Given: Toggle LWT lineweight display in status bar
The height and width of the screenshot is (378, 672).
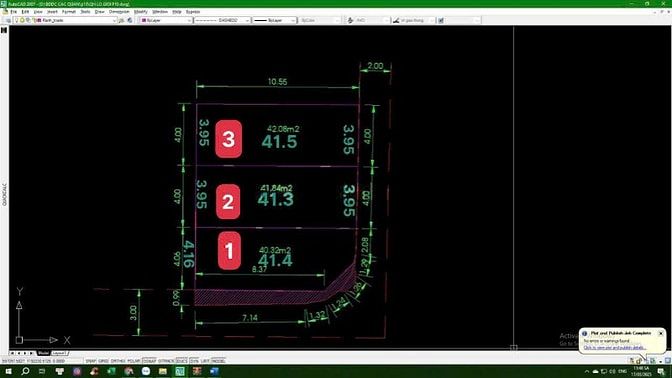Looking at the screenshot, I should click(205, 361).
